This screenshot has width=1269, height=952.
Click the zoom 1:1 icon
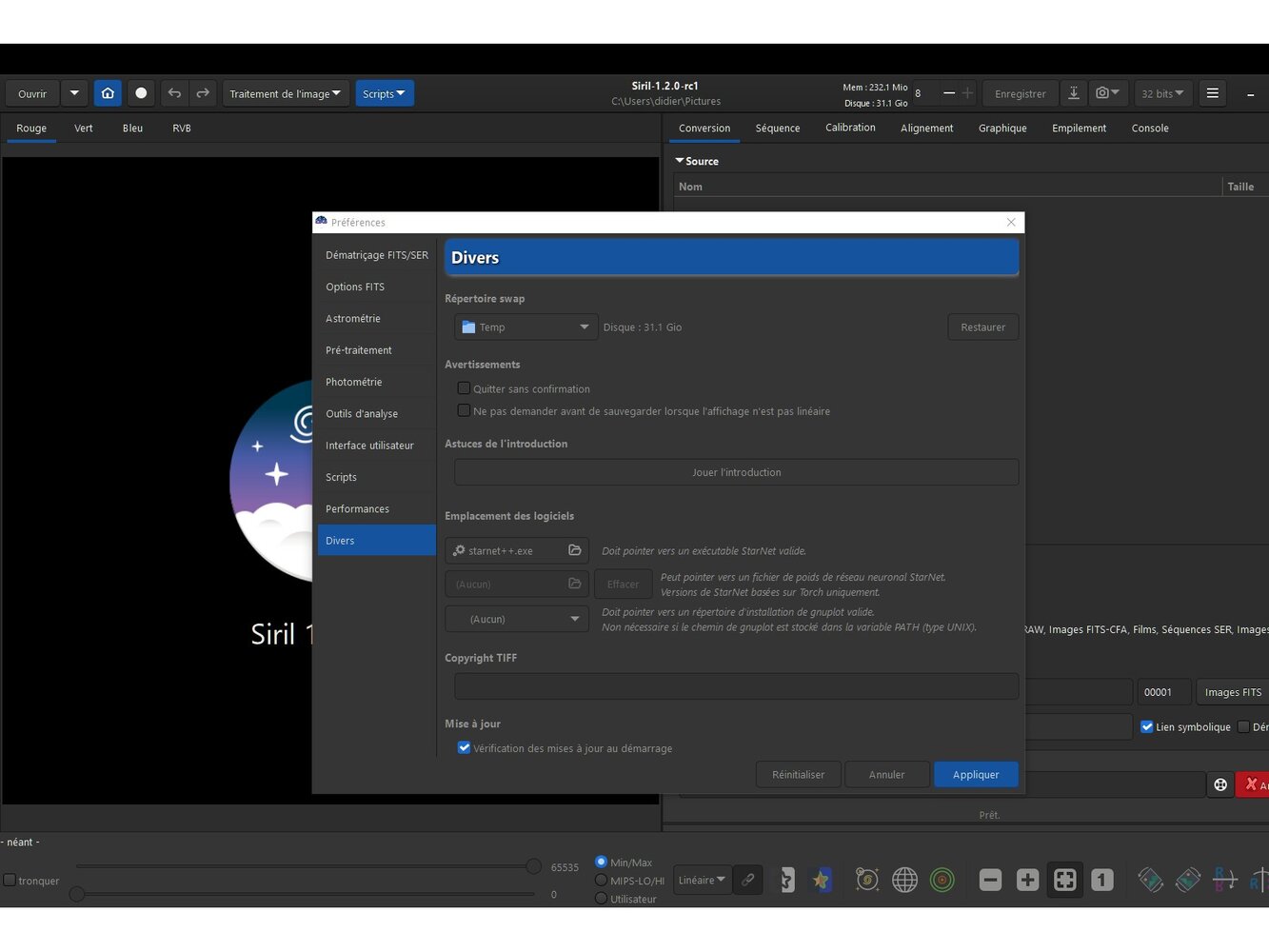[x=1102, y=880]
